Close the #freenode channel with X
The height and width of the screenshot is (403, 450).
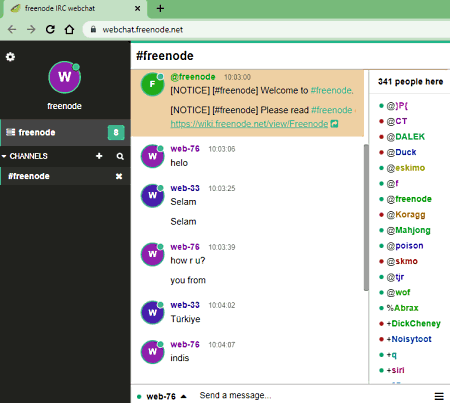coord(119,176)
